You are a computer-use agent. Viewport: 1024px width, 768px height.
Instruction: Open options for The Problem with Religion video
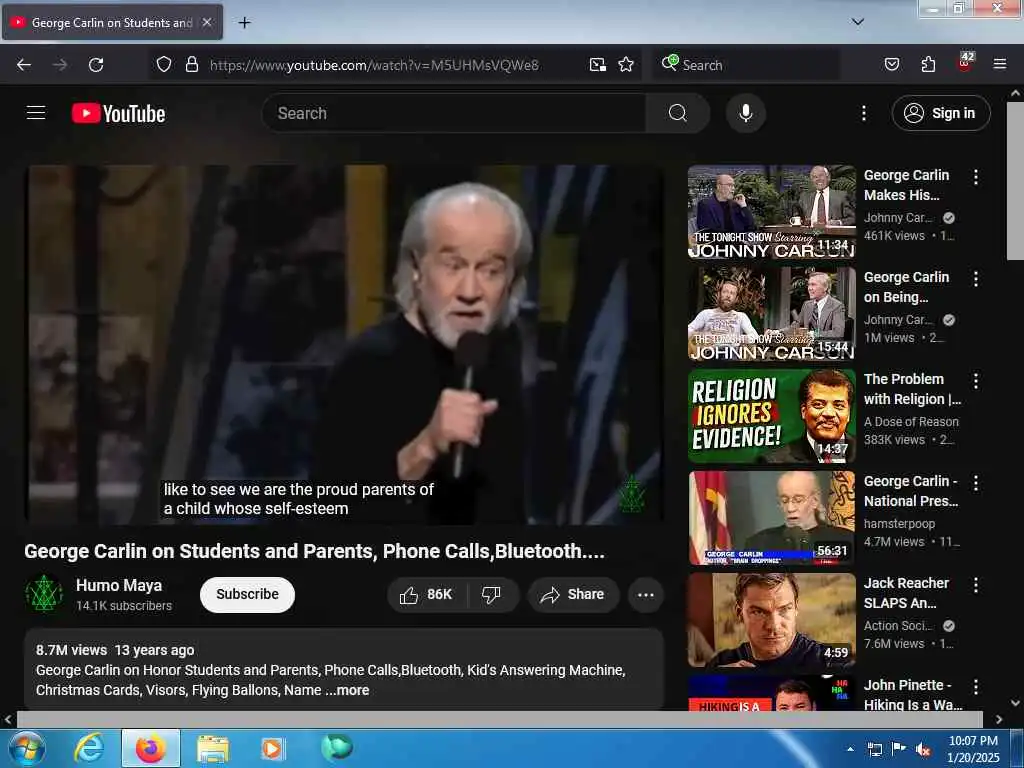click(976, 381)
